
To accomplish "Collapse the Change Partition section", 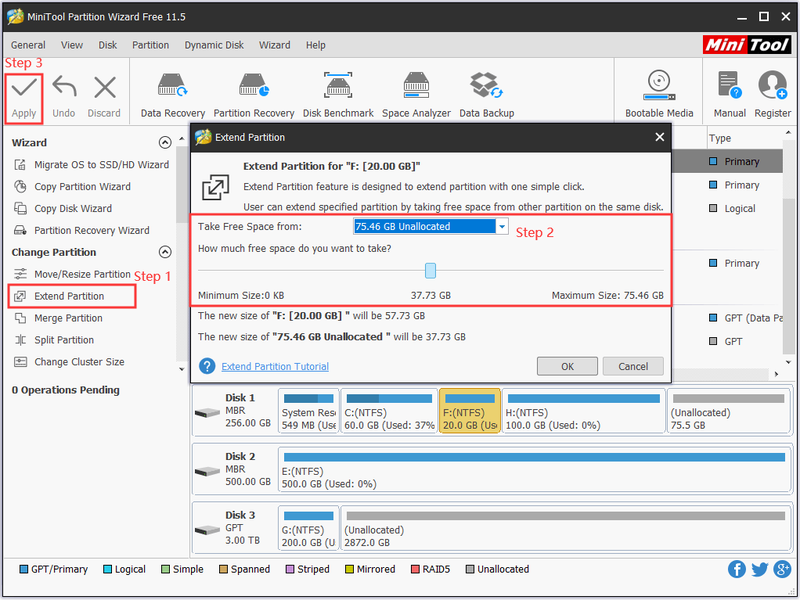I will click(x=165, y=252).
